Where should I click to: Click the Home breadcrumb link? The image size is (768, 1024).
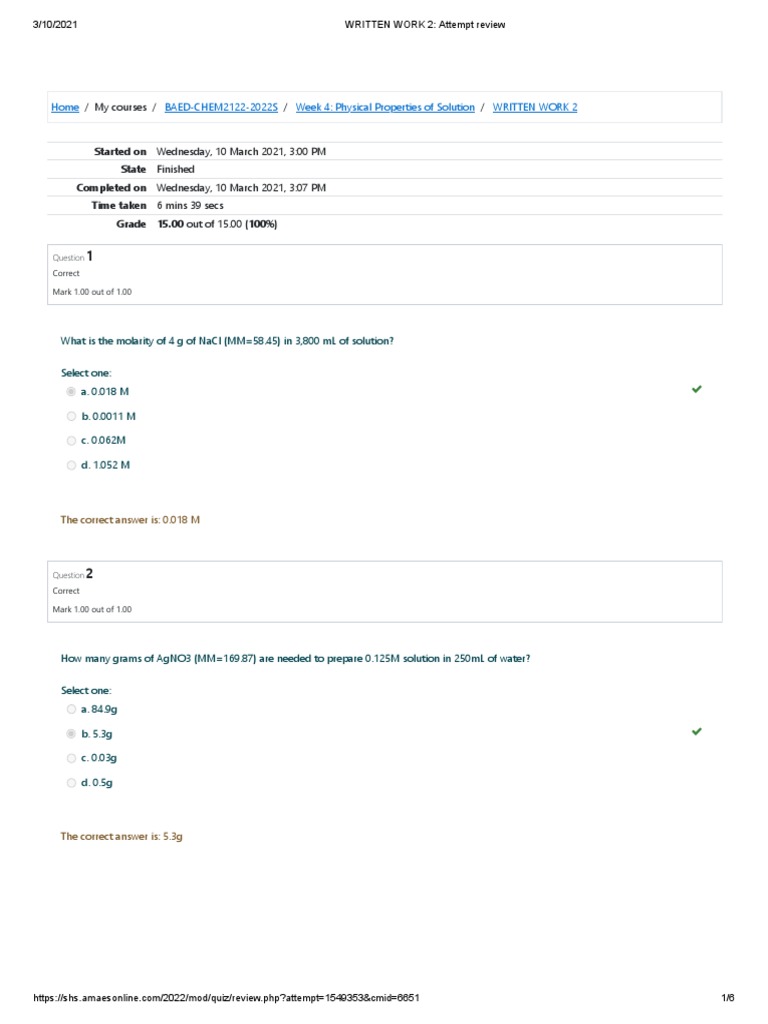pos(65,107)
